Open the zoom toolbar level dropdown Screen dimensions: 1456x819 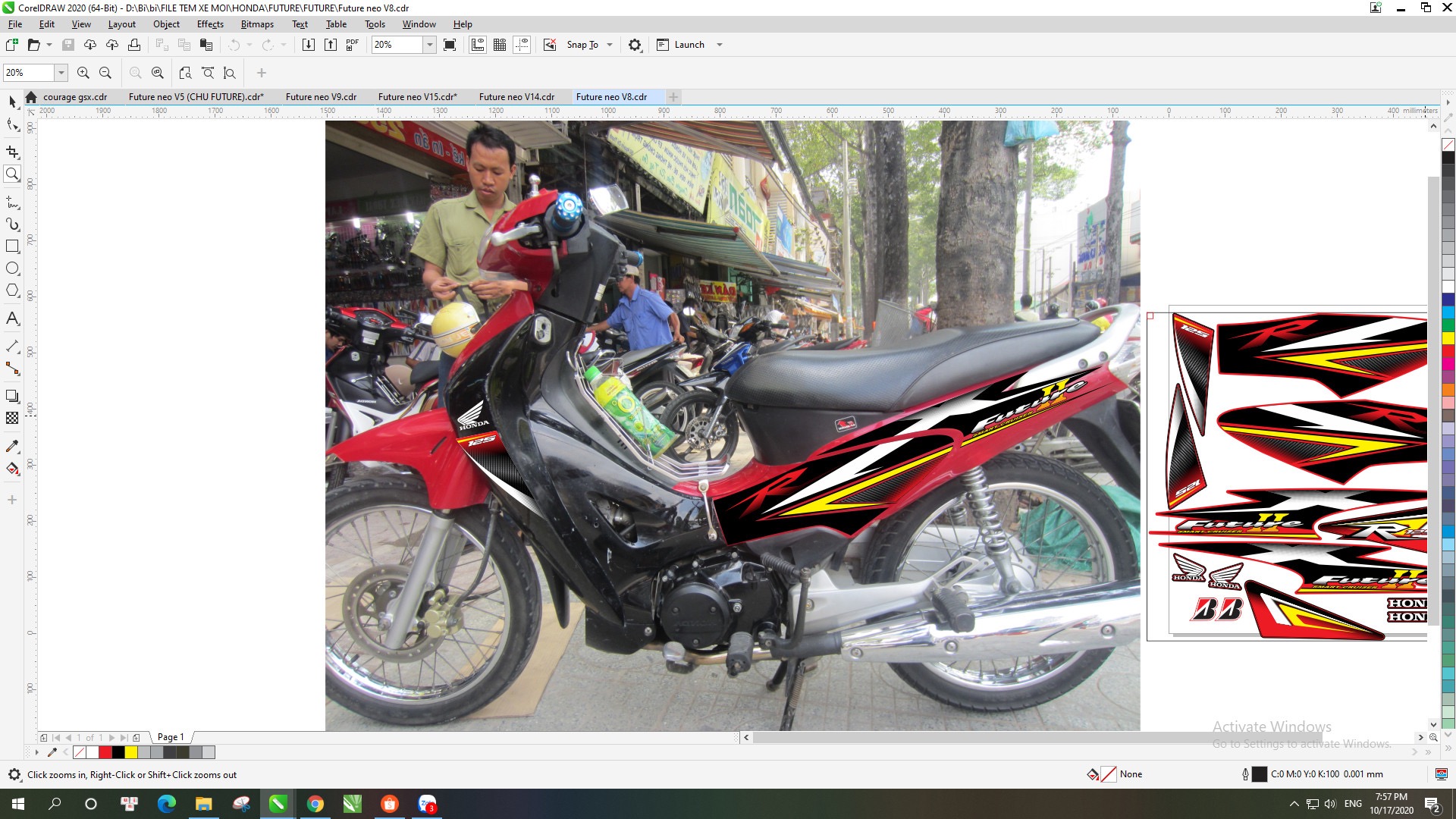61,73
